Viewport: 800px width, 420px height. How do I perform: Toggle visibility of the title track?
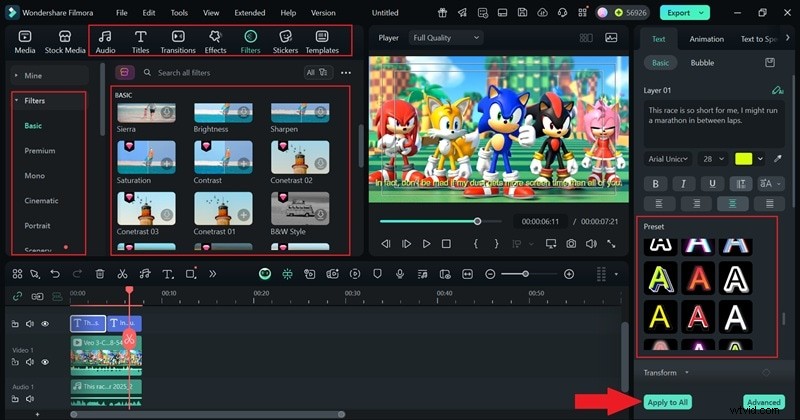[x=45, y=324]
